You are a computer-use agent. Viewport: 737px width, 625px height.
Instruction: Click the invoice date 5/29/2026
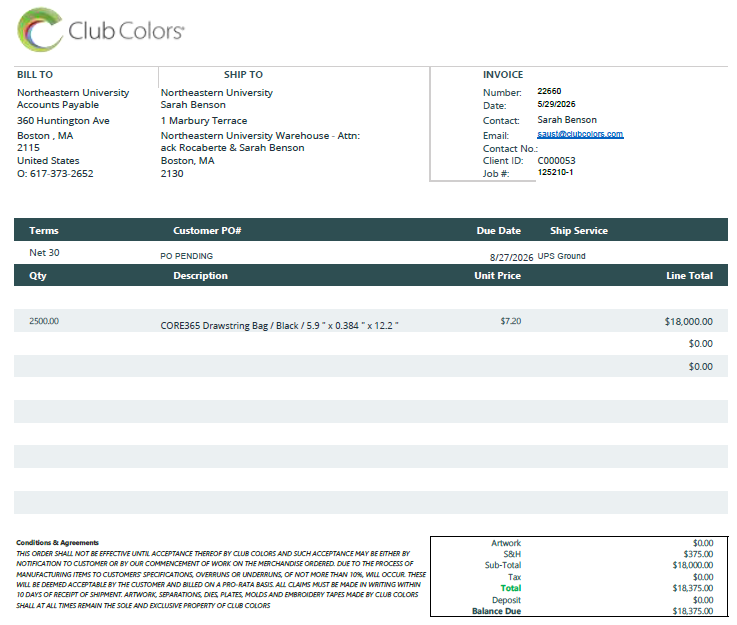[556, 104]
